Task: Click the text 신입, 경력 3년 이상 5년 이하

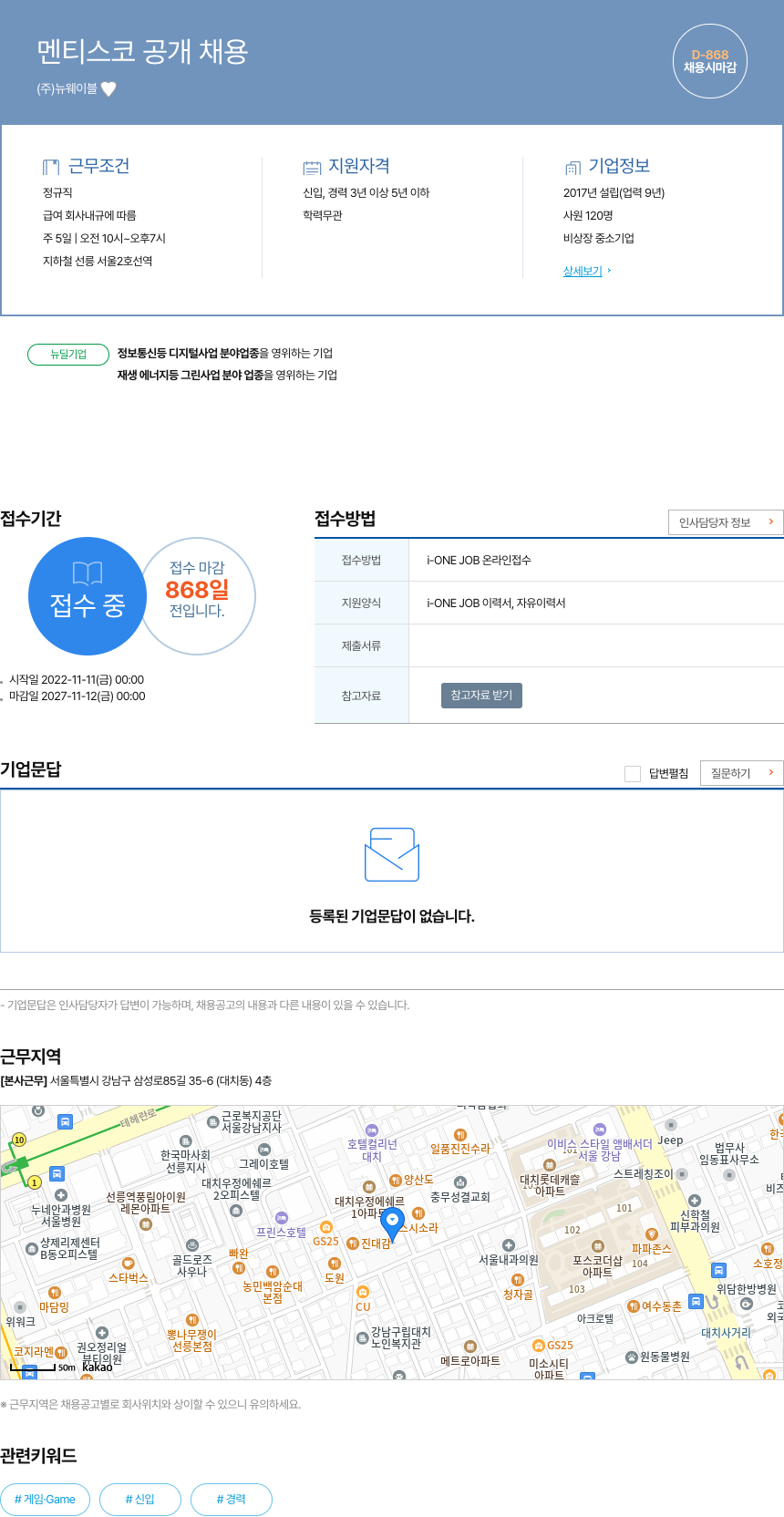Action: (x=366, y=192)
